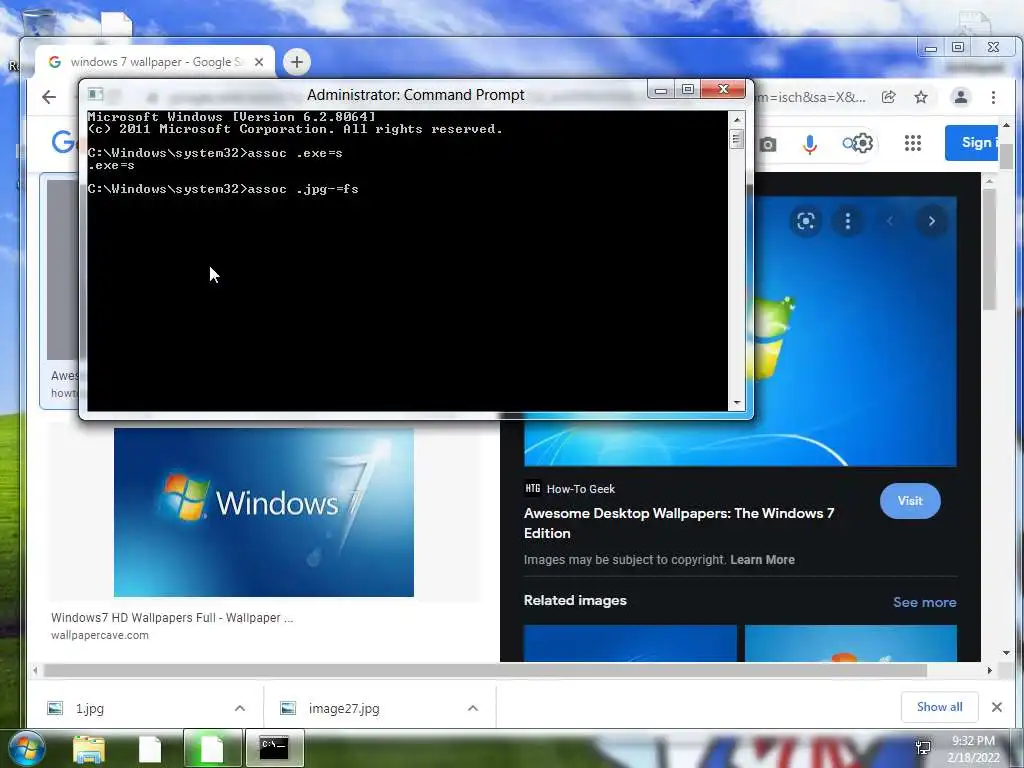Click the network tray icon
This screenshot has height=768, width=1024.
923,748
